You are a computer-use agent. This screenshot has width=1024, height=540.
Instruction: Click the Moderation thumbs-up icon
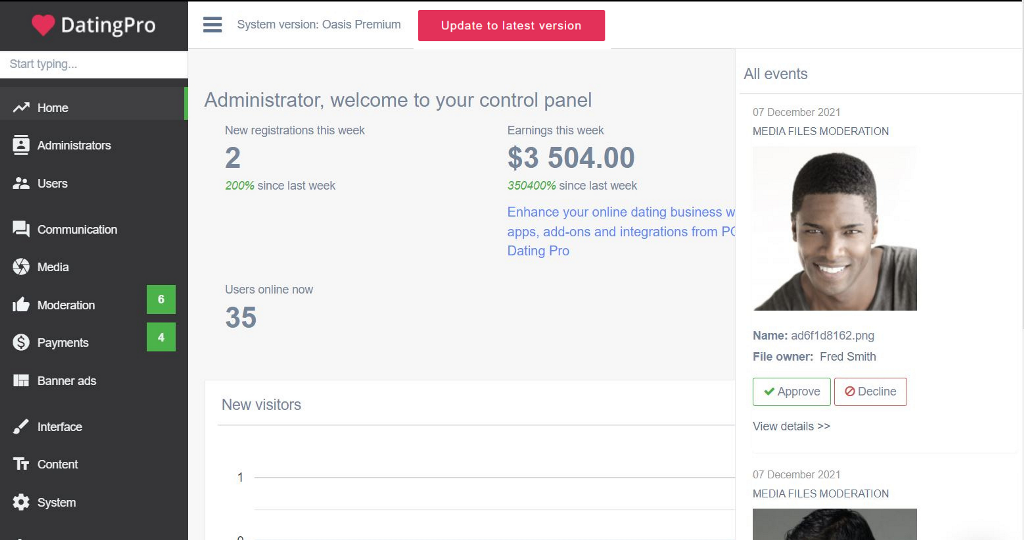[x=21, y=304]
